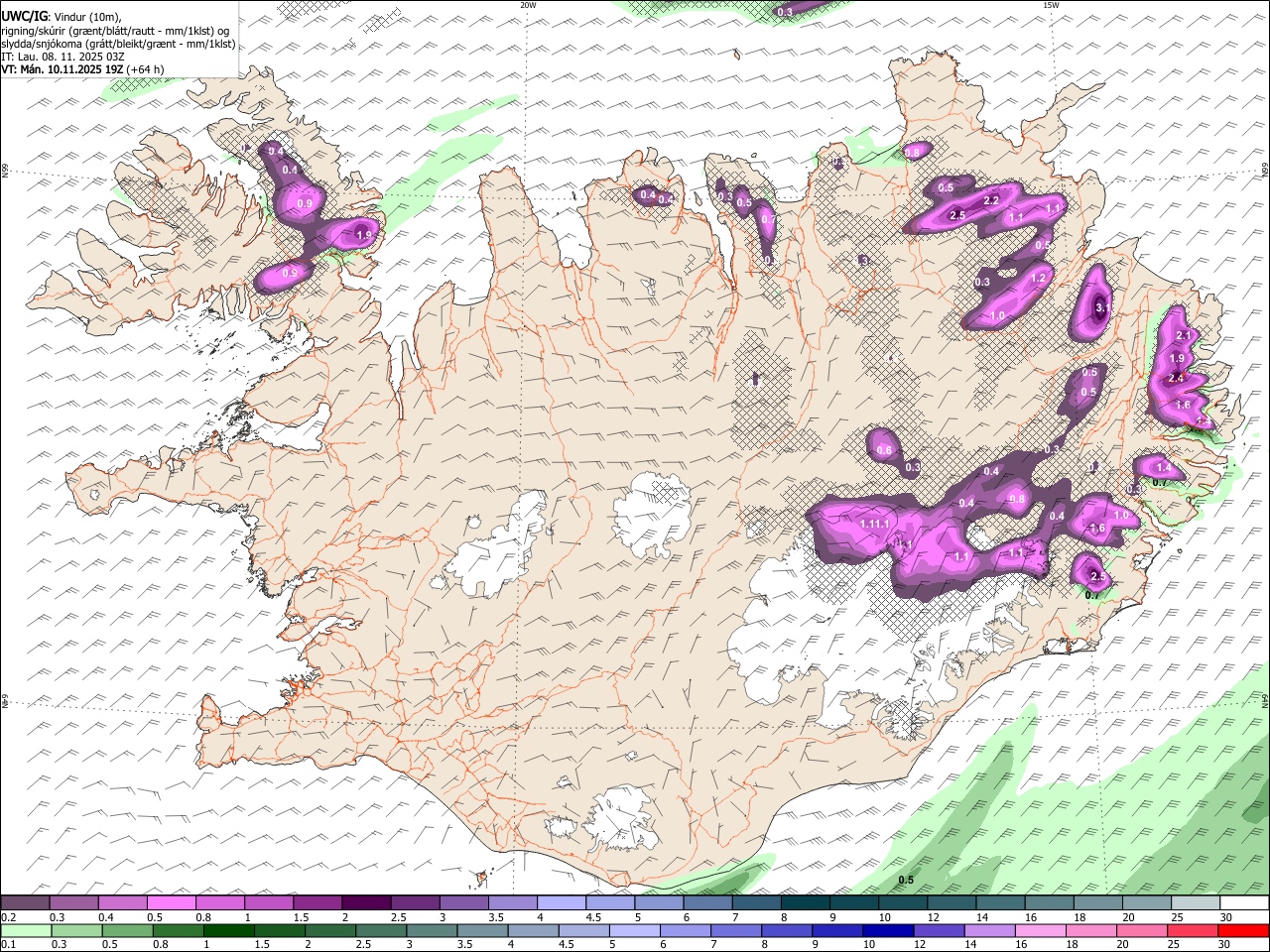The image size is (1270, 952).
Task: Click the 'slydda/snjókoma' legend description line
Action: [119, 44]
